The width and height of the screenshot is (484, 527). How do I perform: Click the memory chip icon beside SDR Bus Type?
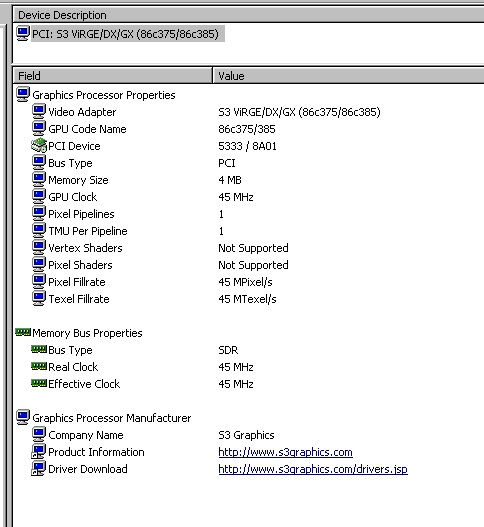pyautogui.click(x=39, y=349)
